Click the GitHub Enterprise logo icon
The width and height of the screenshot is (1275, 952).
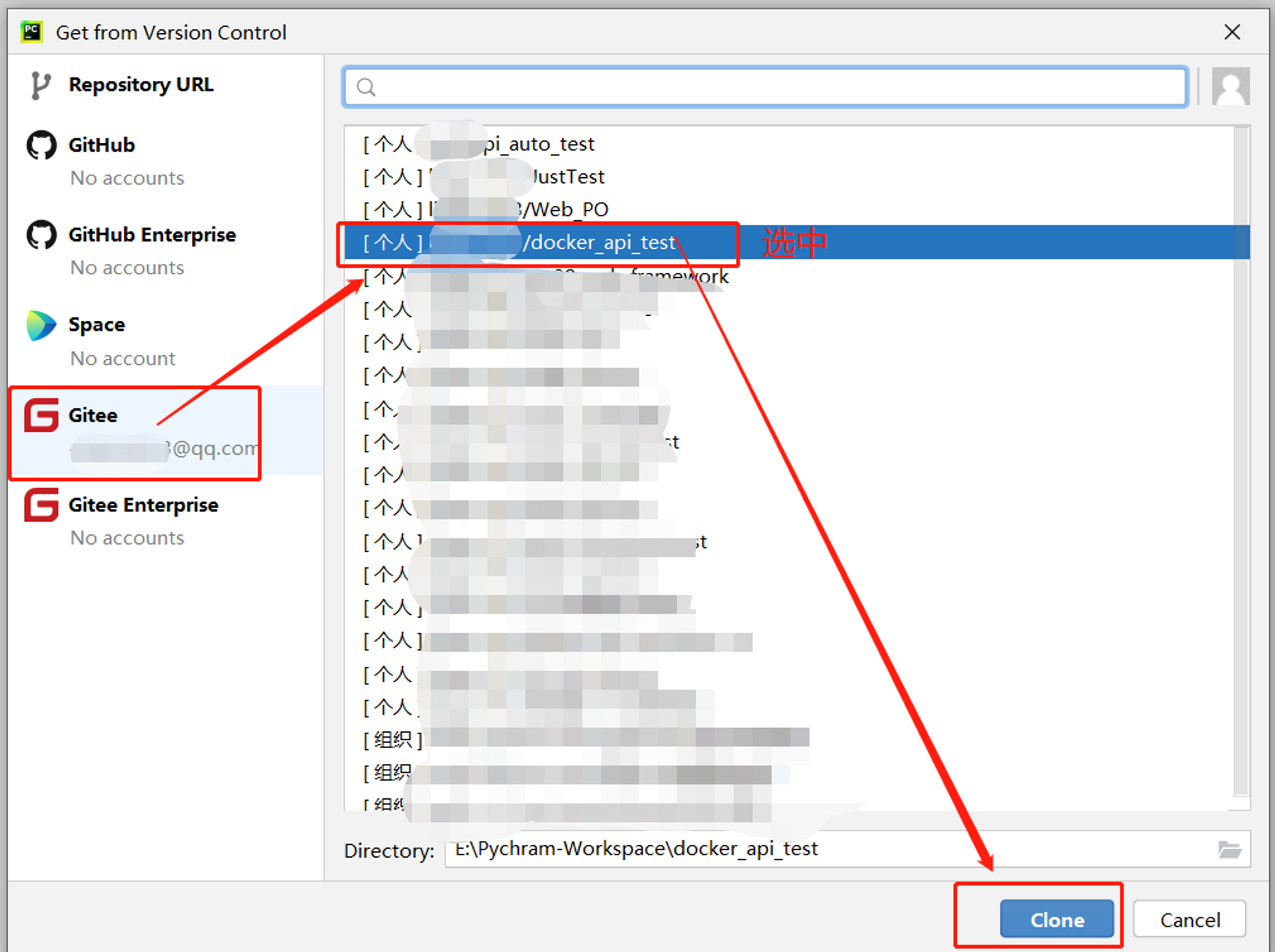pyautogui.click(x=41, y=235)
